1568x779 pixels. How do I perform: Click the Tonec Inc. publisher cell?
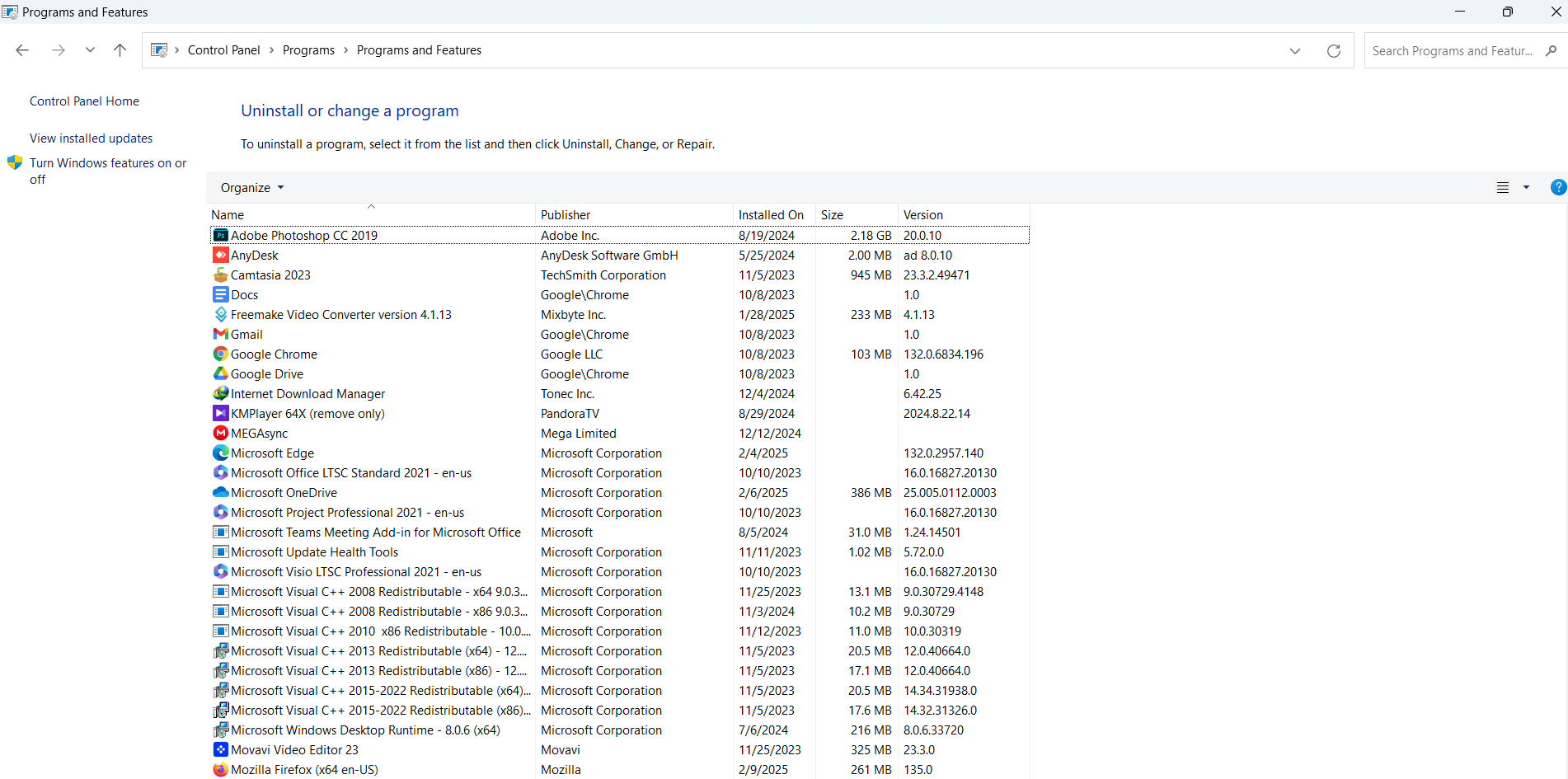(567, 394)
